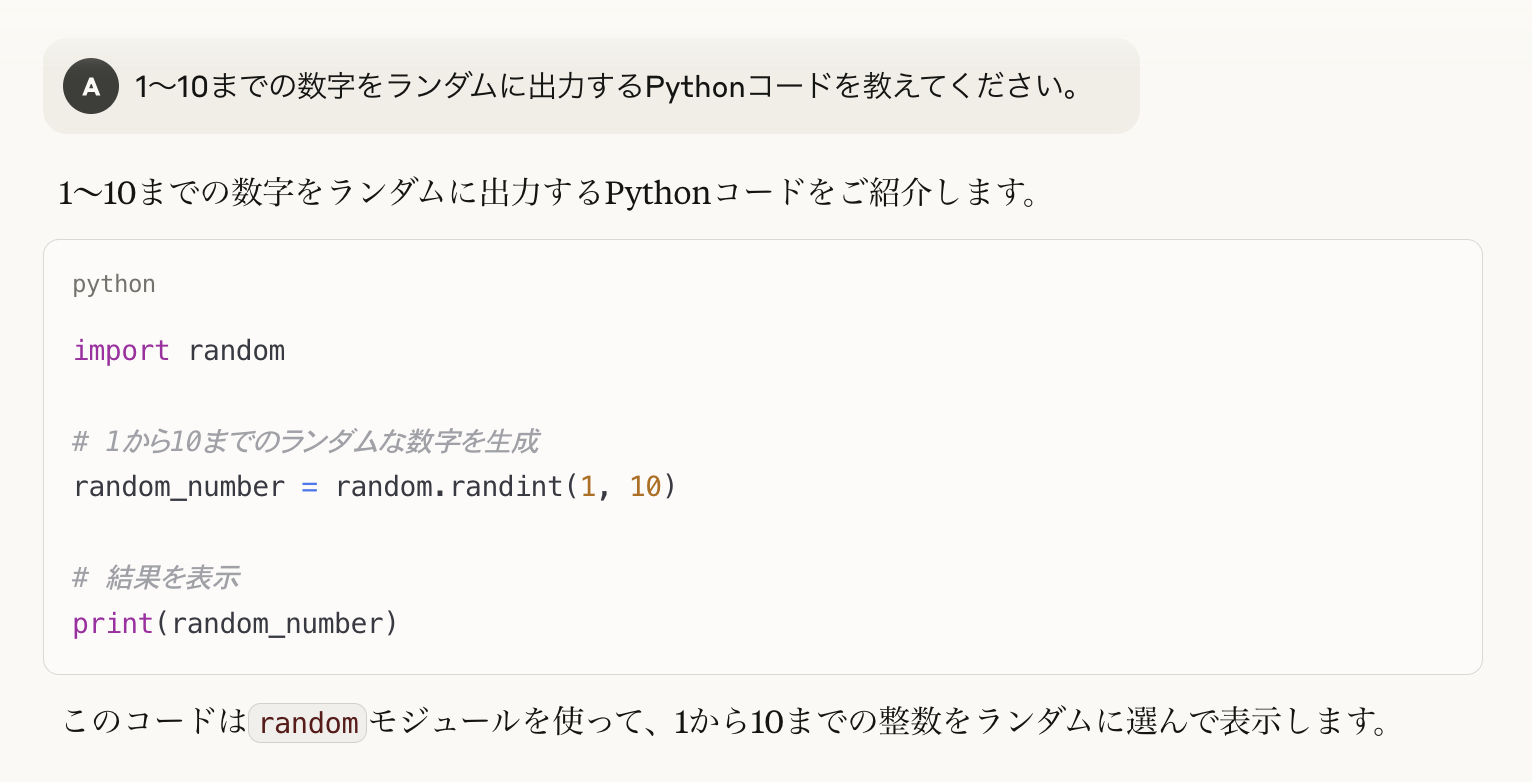Click the equals sign in the assignment
This screenshot has width=1532, height=782.
310,487
